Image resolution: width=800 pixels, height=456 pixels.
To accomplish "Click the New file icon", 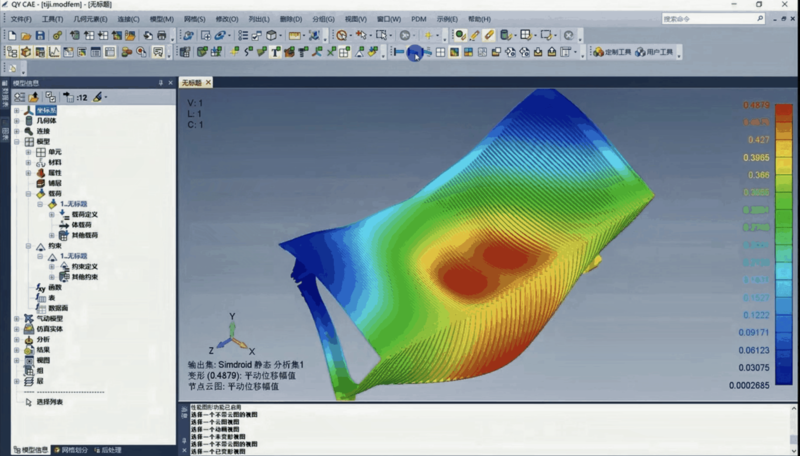I will pyautogui.click(x=11, y=35).
